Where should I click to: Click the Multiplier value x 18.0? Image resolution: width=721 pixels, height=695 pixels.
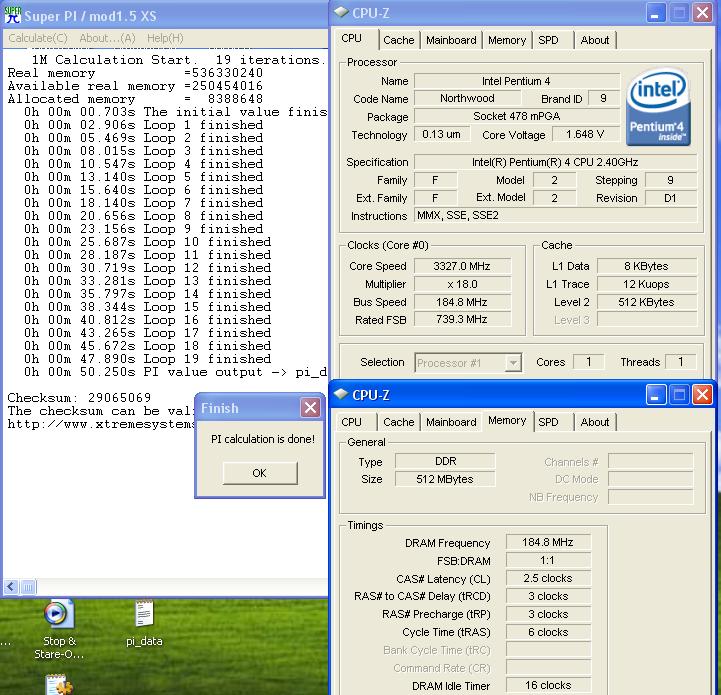pos(462,284)
